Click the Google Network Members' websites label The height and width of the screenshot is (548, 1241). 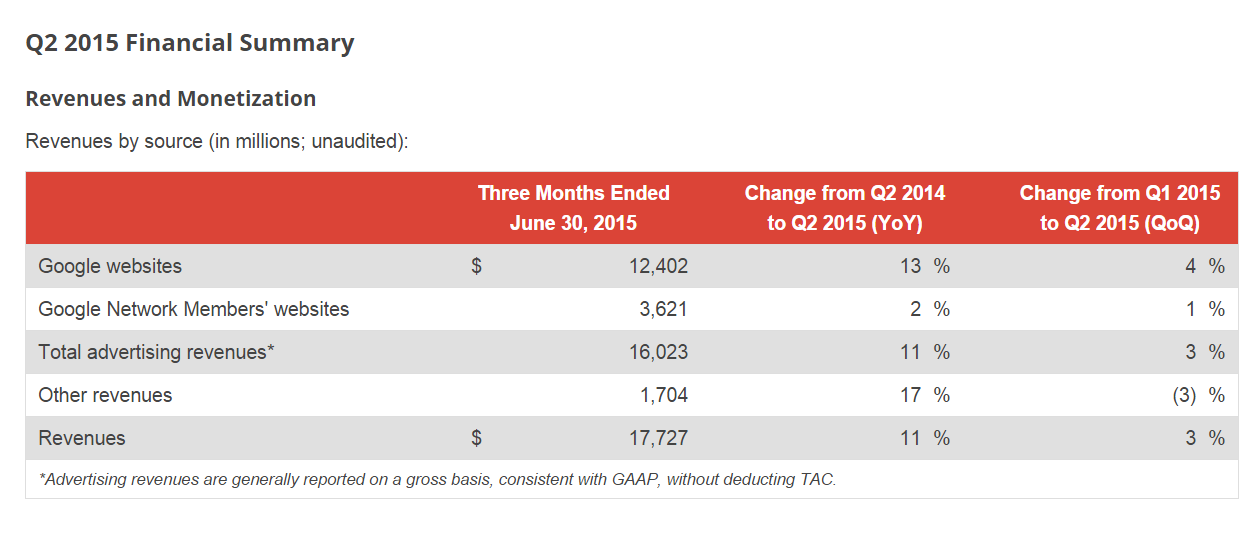pyautogui.click(x=194, y=309)
